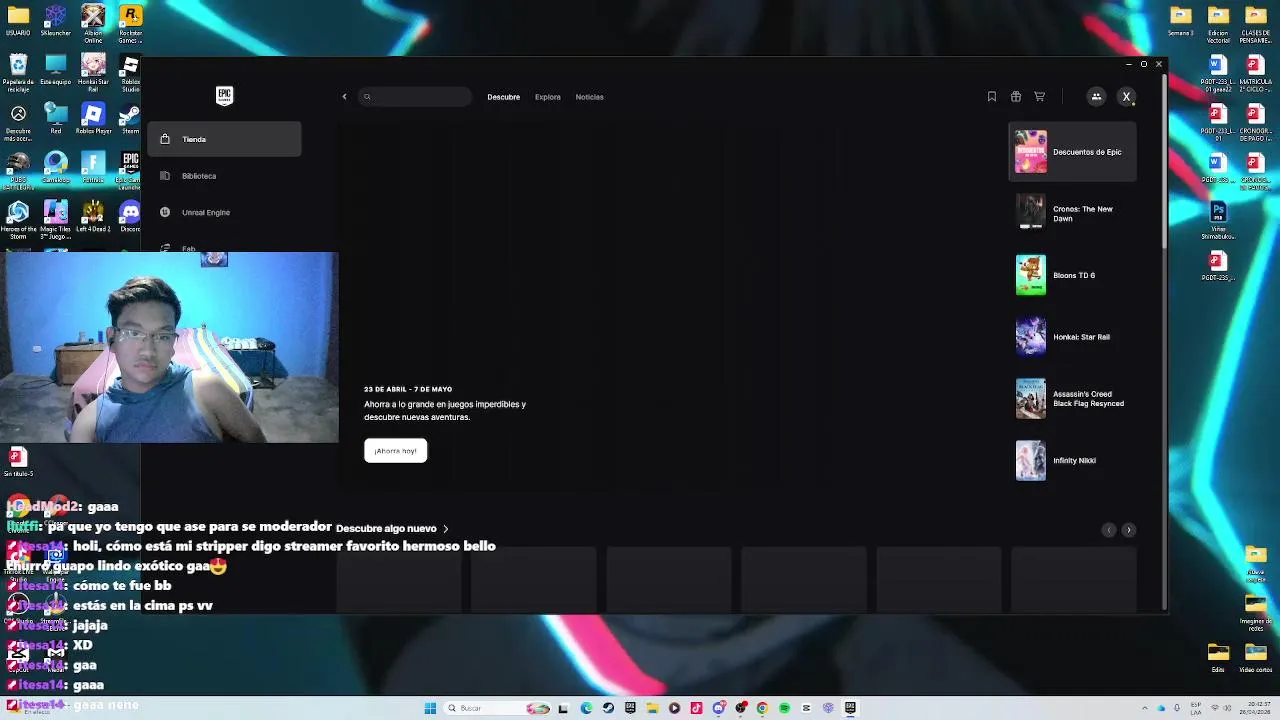Open the Heroes of the Storm shortcut
The width and height of the screenshot is (1280, 720).
coord(18,220)
